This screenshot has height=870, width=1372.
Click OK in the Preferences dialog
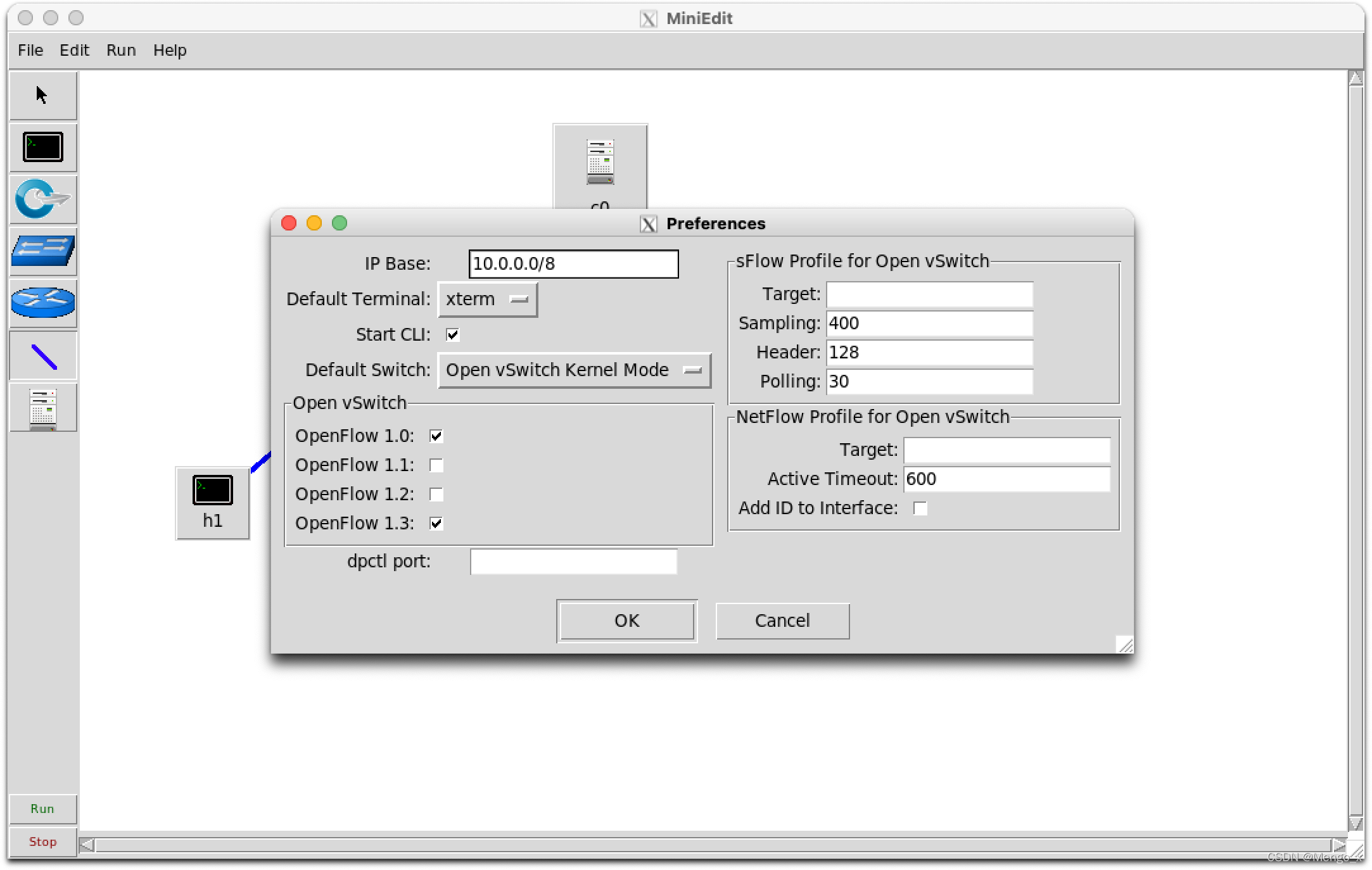[x=626, y=621]
